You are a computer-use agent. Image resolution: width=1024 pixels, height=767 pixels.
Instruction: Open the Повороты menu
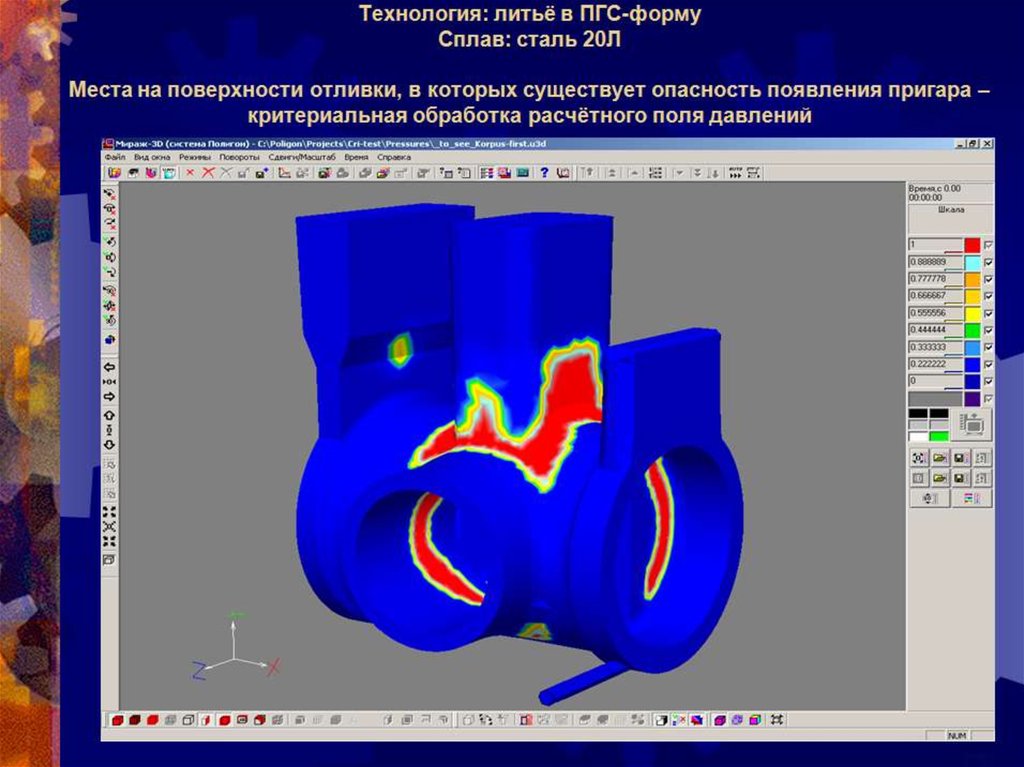(239, 157)
